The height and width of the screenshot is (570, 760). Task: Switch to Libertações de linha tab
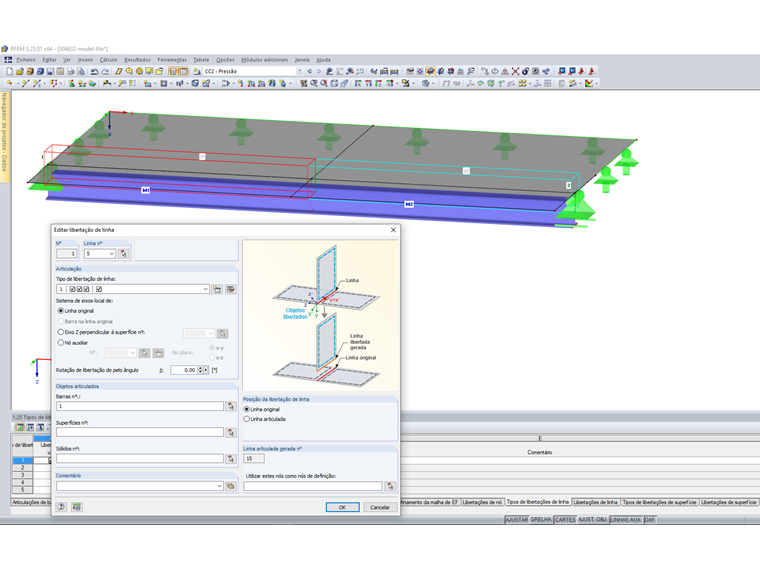pyautogui.click(x=596, y=502)
